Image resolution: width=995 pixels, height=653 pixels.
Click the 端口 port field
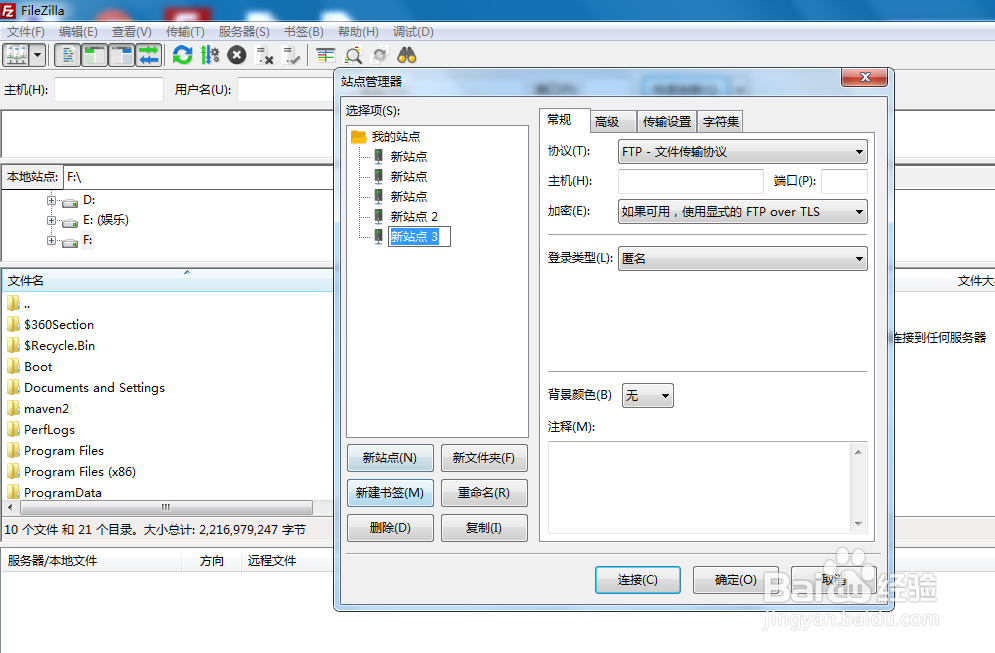844,181
